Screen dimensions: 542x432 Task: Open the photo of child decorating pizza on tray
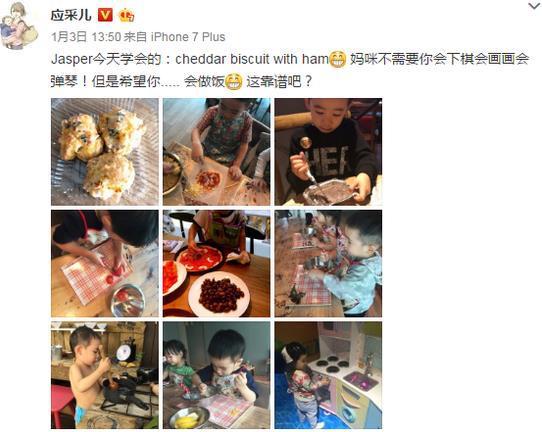pyautogui.click(x=216, y=152)
